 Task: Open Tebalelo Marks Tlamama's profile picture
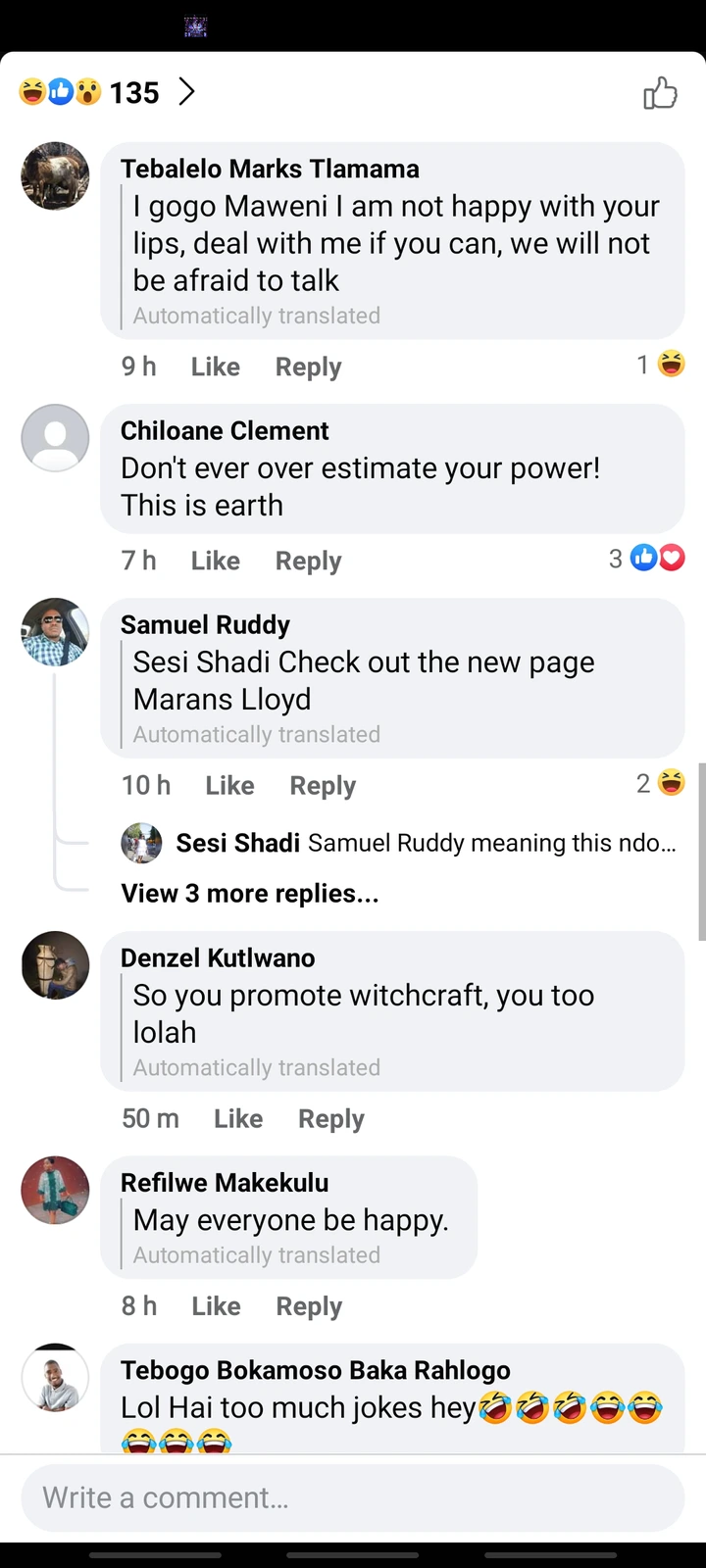[x=55, y=176]
